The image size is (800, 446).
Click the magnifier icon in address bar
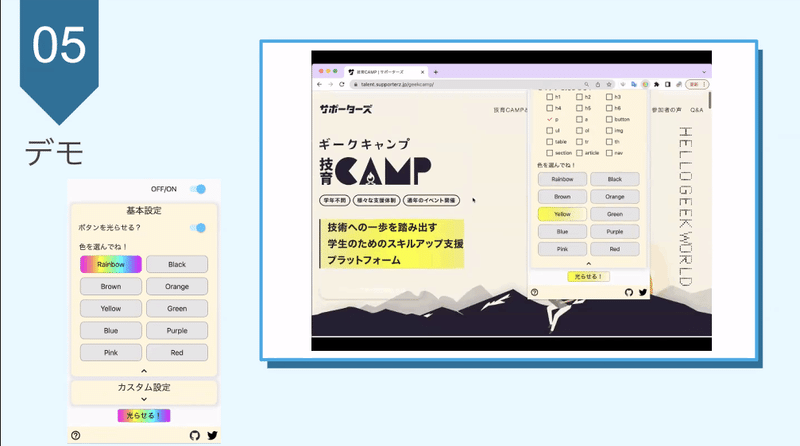coord(586,84)
